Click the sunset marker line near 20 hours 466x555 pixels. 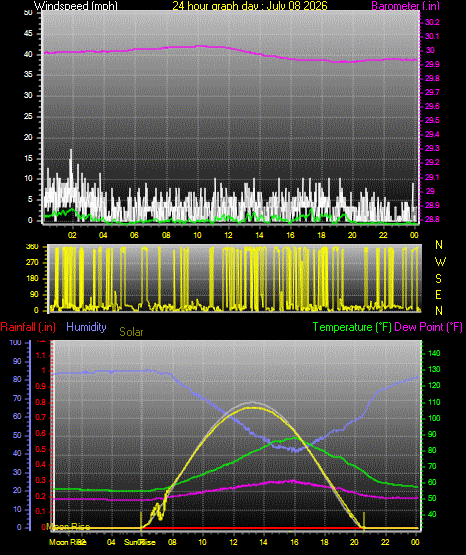[x=364, y=520]
